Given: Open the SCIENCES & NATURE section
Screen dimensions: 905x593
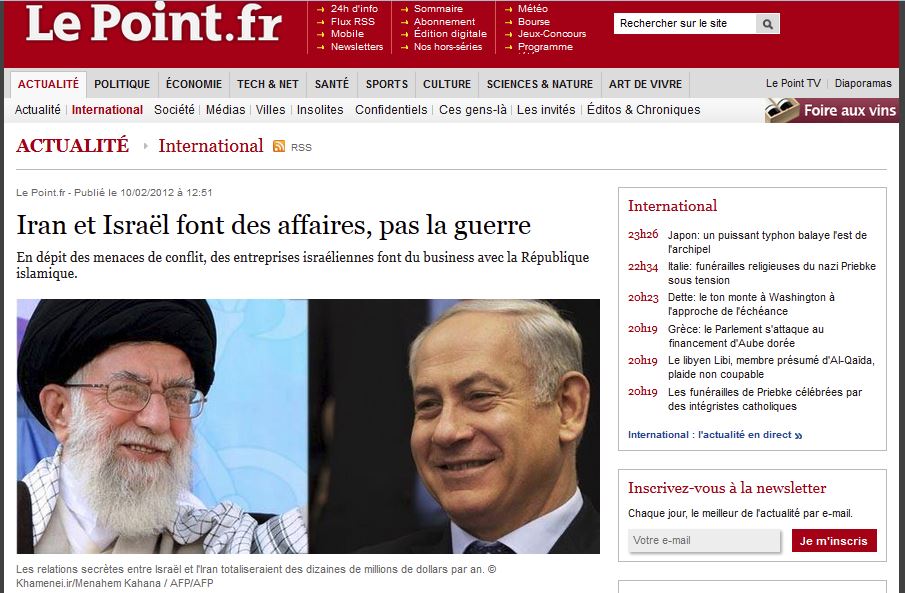Looking at the screenshot, I should (x=540, y=84).
